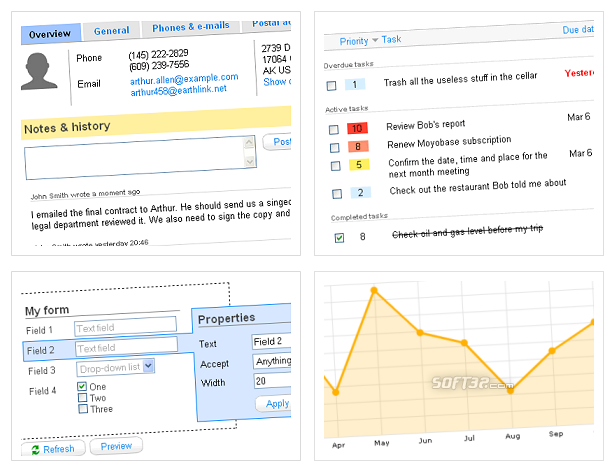The width and height of the screenshot is (614, 471).
Task: Click the yellow priority 5 badge
Action: (x=359, y=164)
